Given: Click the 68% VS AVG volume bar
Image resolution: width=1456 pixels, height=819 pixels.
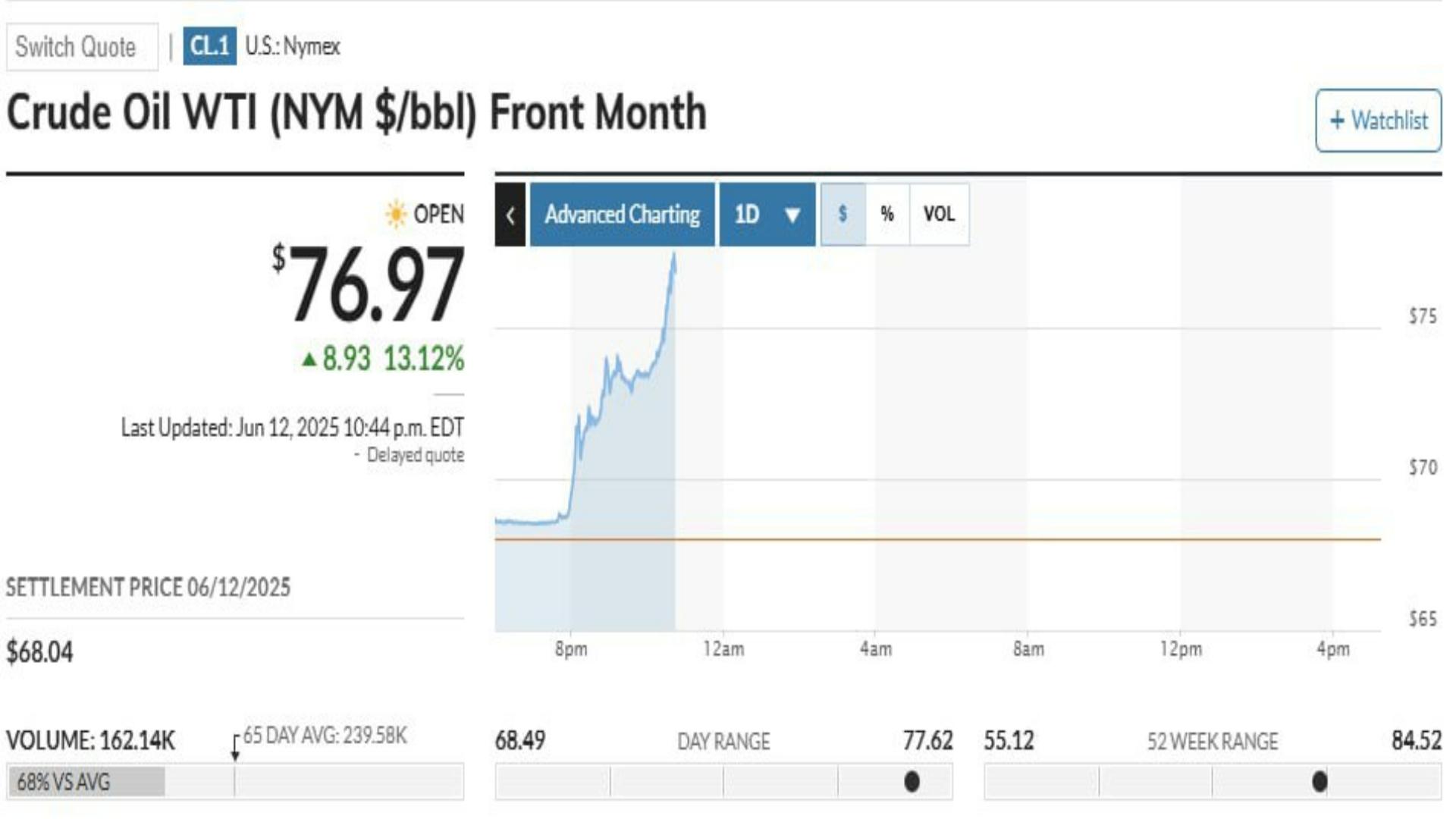Looking at the screenshot, I should 86,782.
